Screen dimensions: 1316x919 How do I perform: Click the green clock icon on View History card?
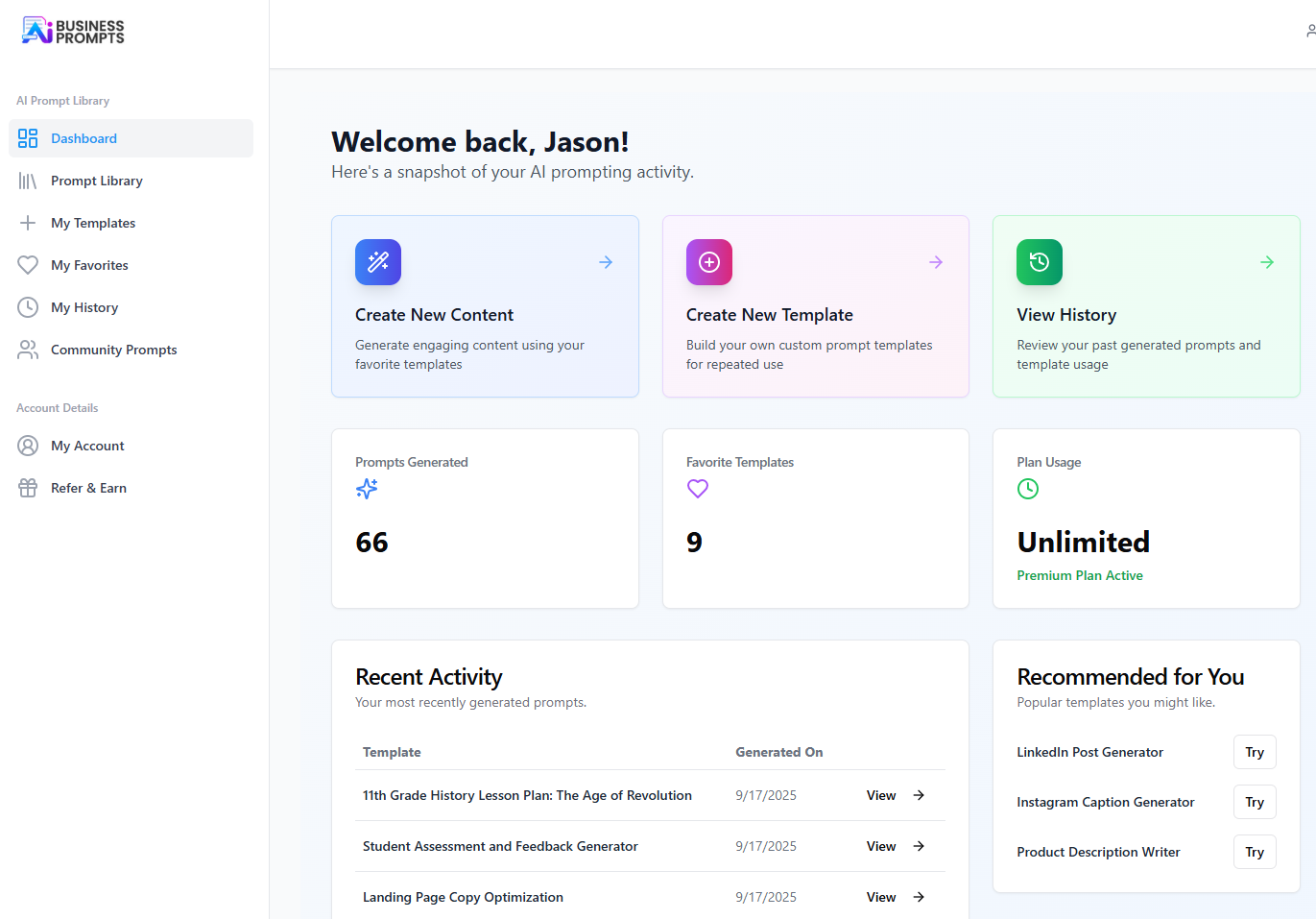pyautogui.click(x=1039, y=261)
